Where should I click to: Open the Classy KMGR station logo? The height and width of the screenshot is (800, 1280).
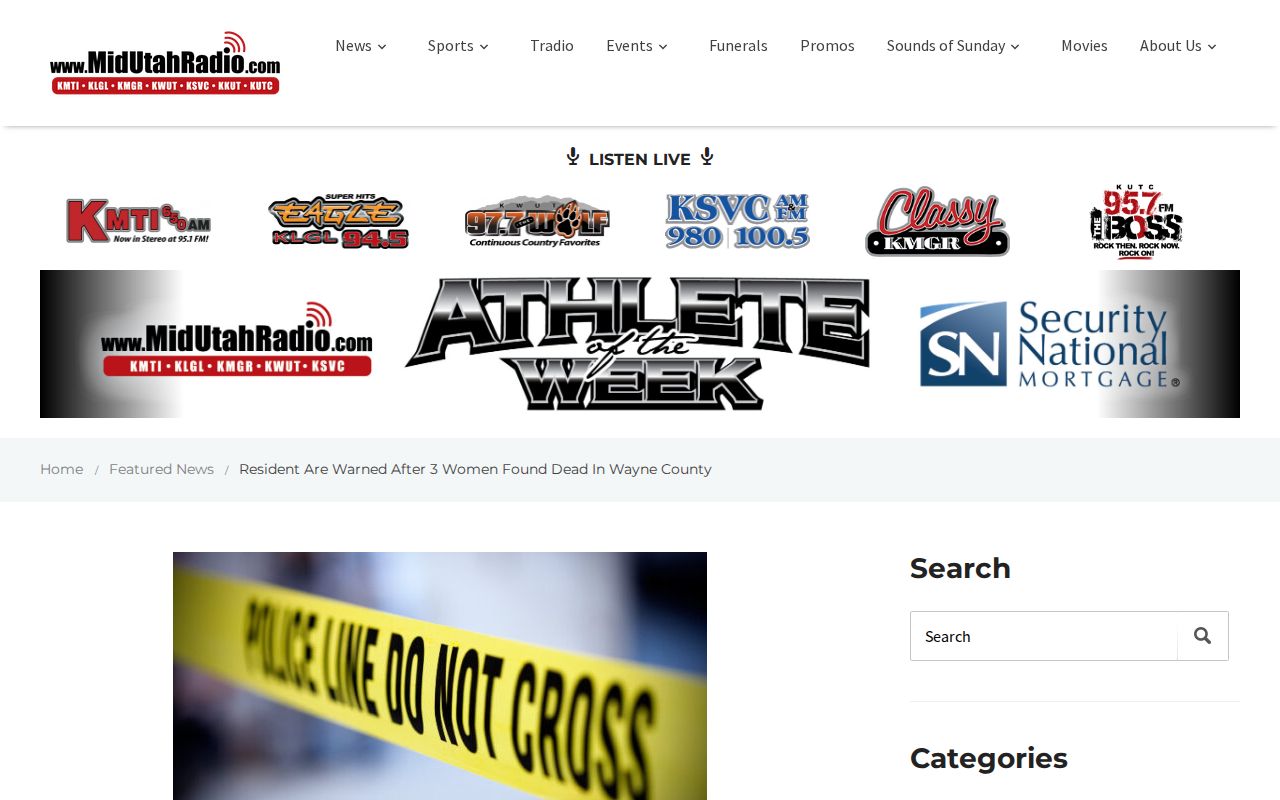[937, 221]
